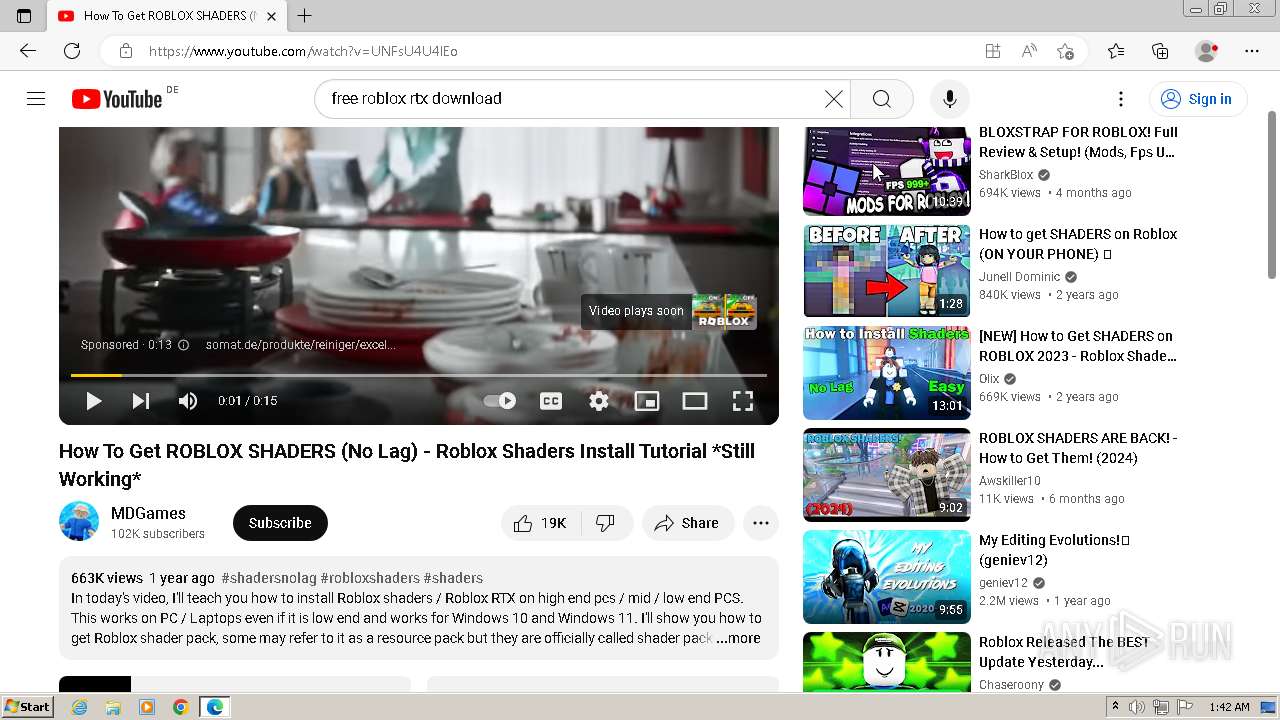Share this video
The width and height of the screenshot is (1280, 720).
(x=687, y=523)
